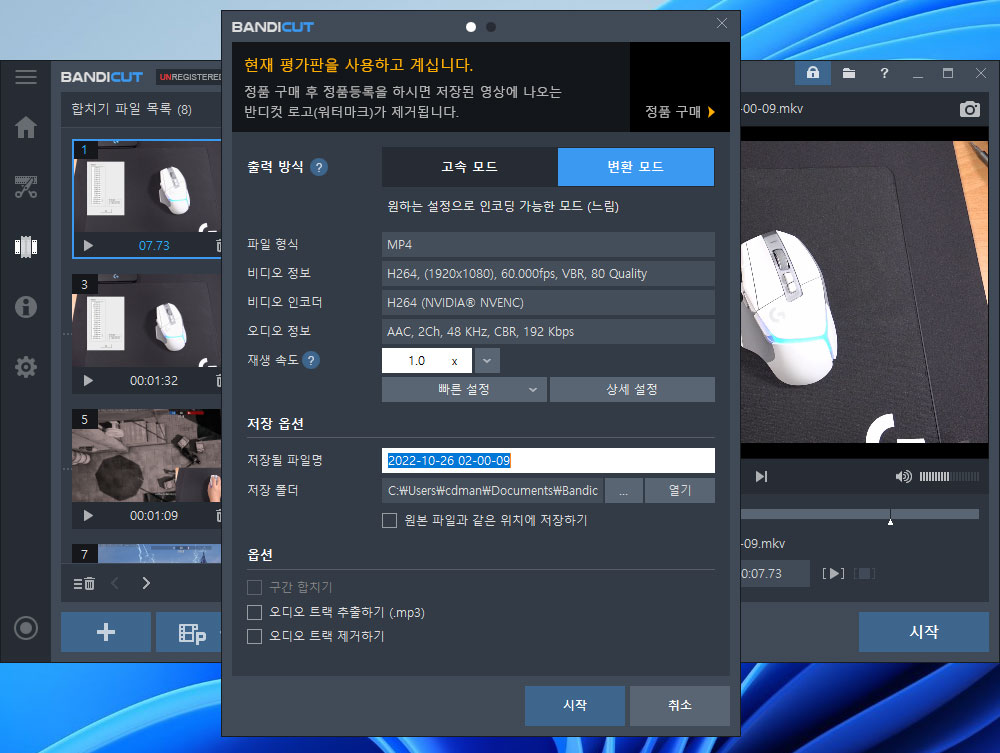This screenshot has width=1000, height=753.
Task: Take snapshot with the camera icon
Action: [969, 109]
